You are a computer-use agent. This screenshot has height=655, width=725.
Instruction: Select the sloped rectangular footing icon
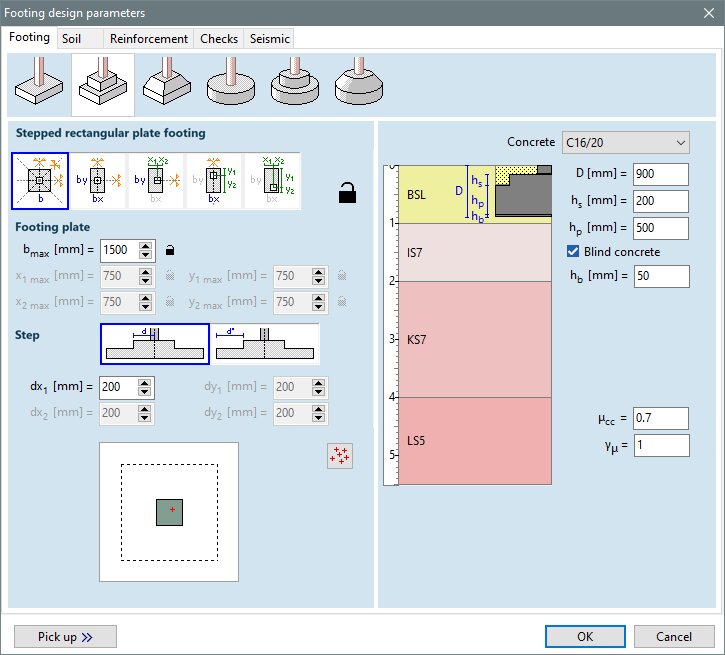point(166,84)
